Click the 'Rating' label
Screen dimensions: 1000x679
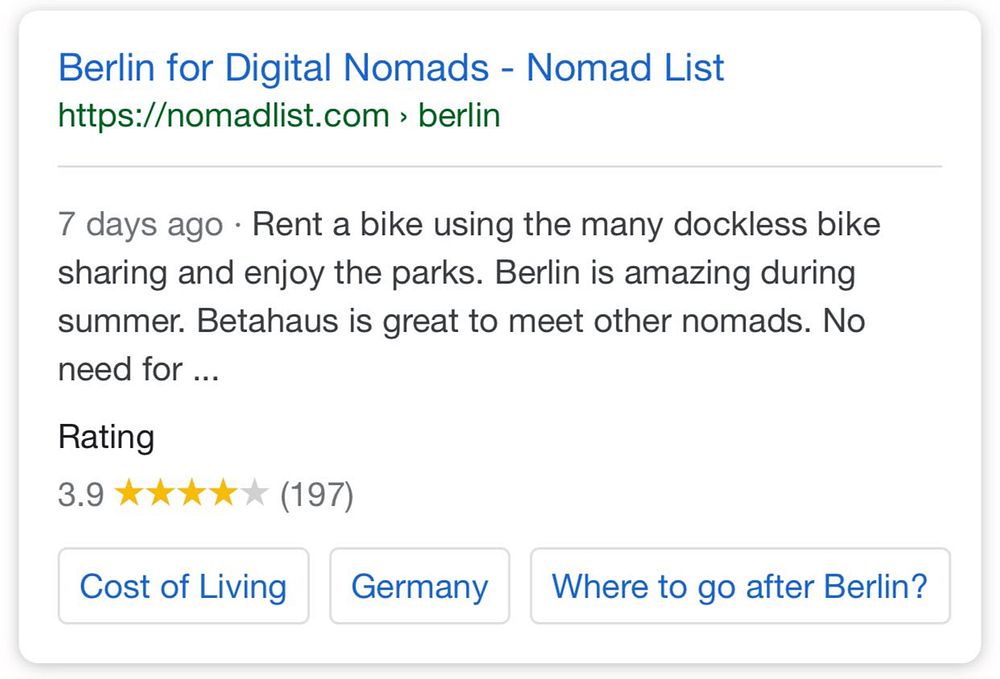[x=106, y=438]
